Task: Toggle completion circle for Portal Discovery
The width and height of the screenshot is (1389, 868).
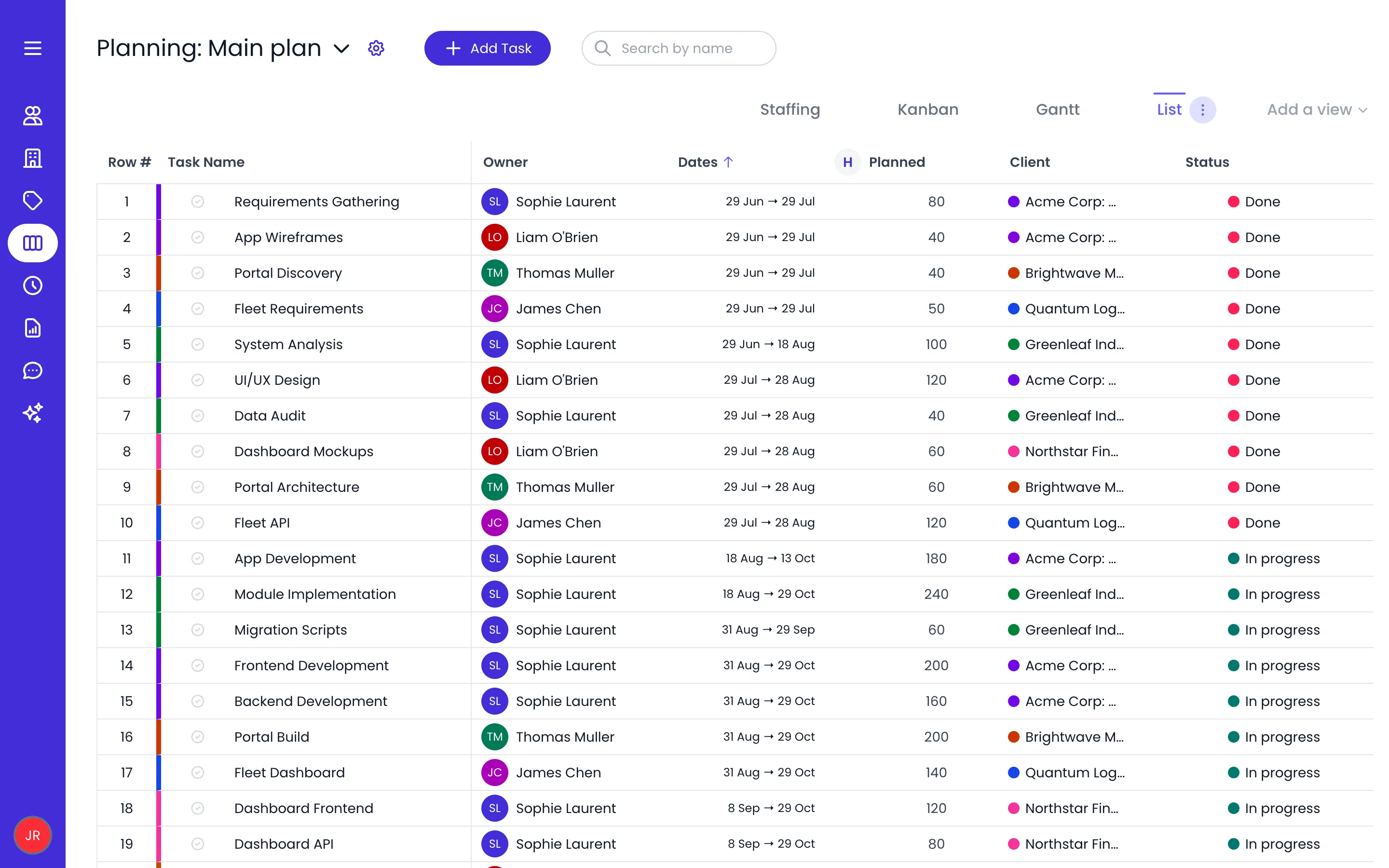Action: point(197,272)
